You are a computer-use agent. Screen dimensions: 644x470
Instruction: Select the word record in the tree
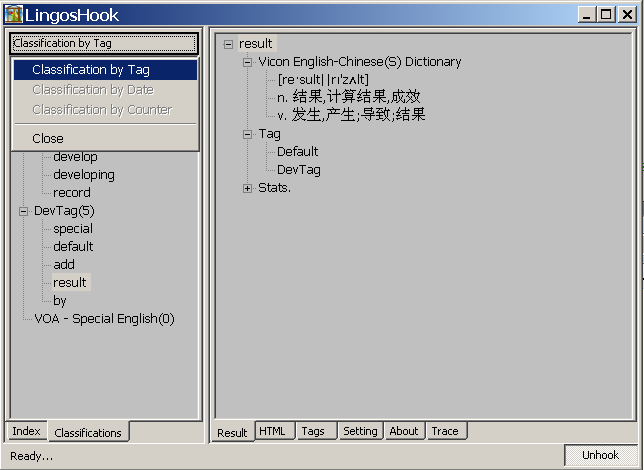[x=71, y=192]
